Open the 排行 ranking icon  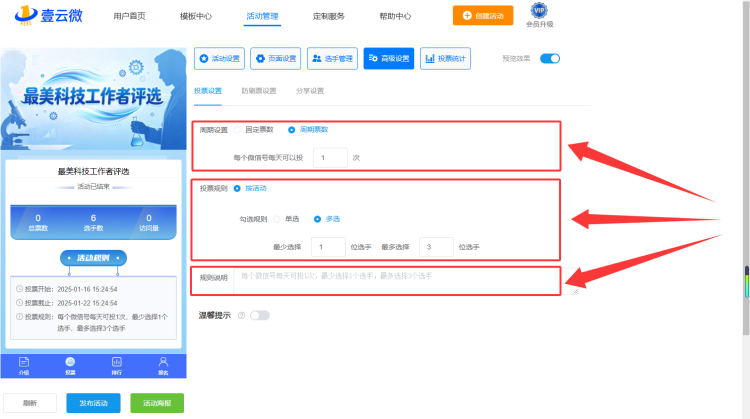click(116, 365)
